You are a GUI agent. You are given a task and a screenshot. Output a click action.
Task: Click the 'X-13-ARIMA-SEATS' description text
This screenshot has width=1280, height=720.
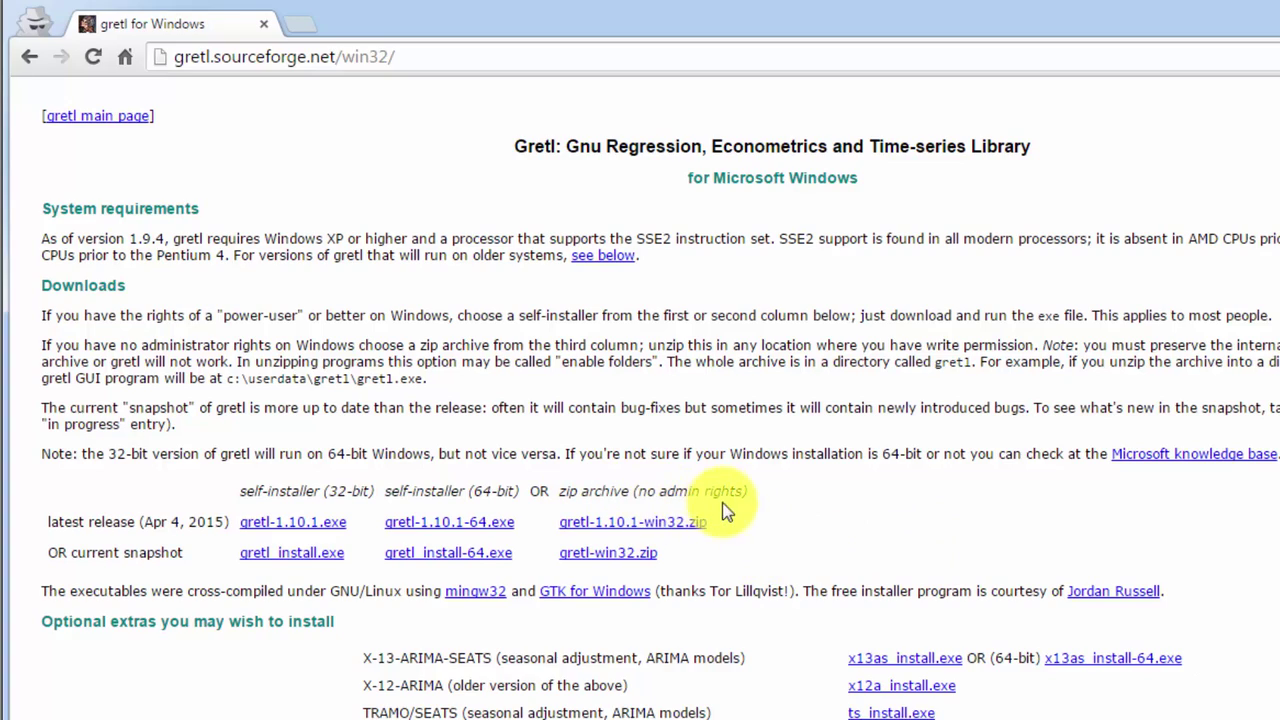pos(554,658)
